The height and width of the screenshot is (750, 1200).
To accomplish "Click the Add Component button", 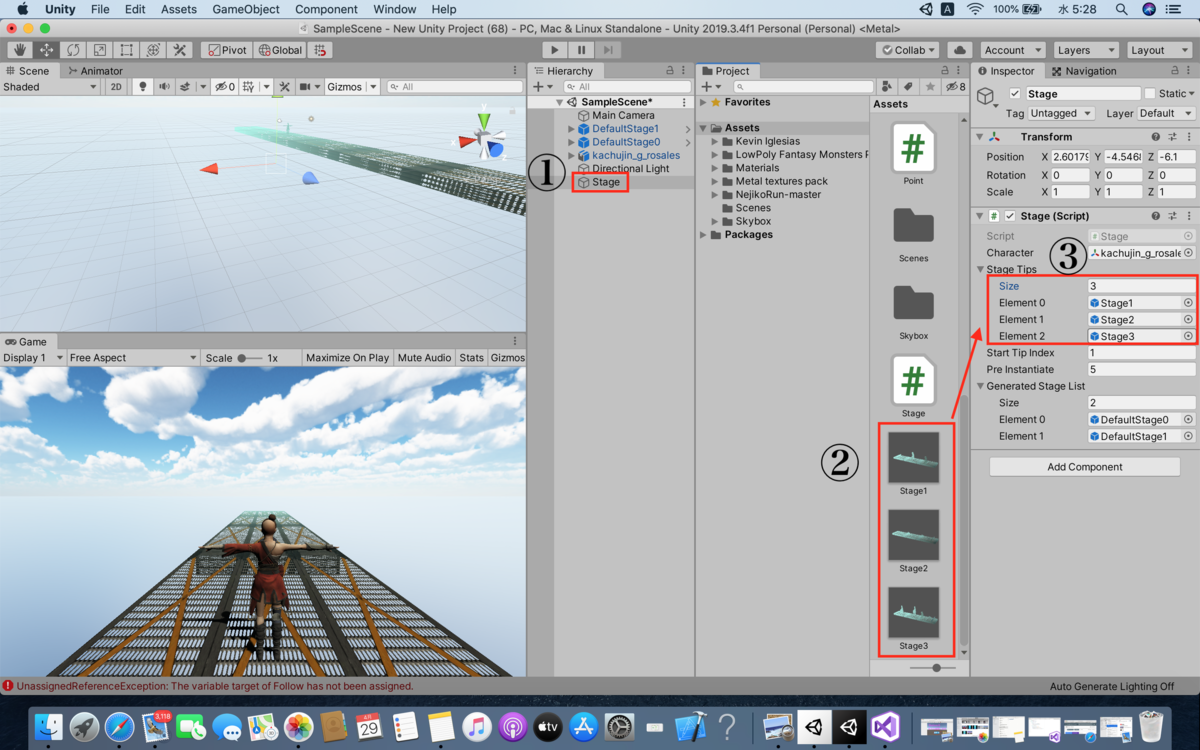I will coord(1085,467).
